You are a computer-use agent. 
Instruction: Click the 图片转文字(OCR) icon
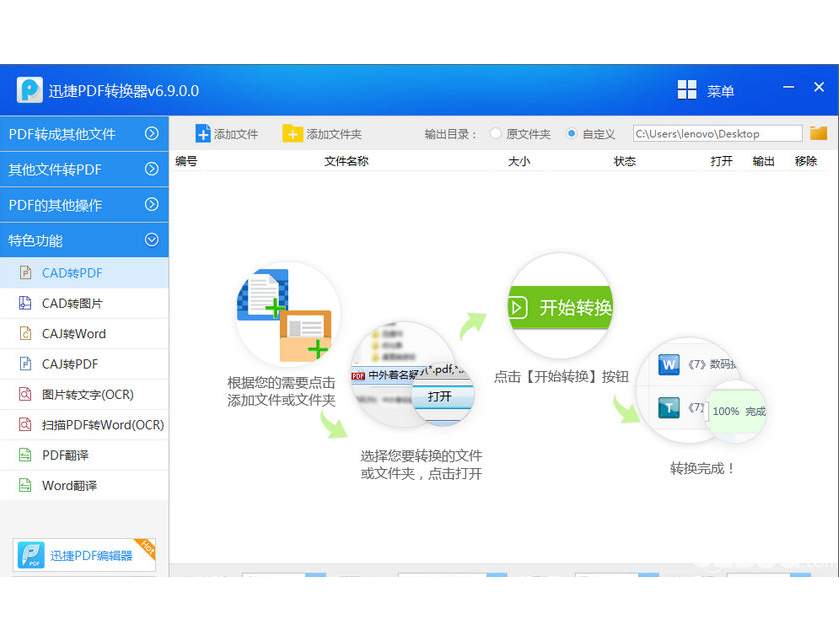click(25, 394)
